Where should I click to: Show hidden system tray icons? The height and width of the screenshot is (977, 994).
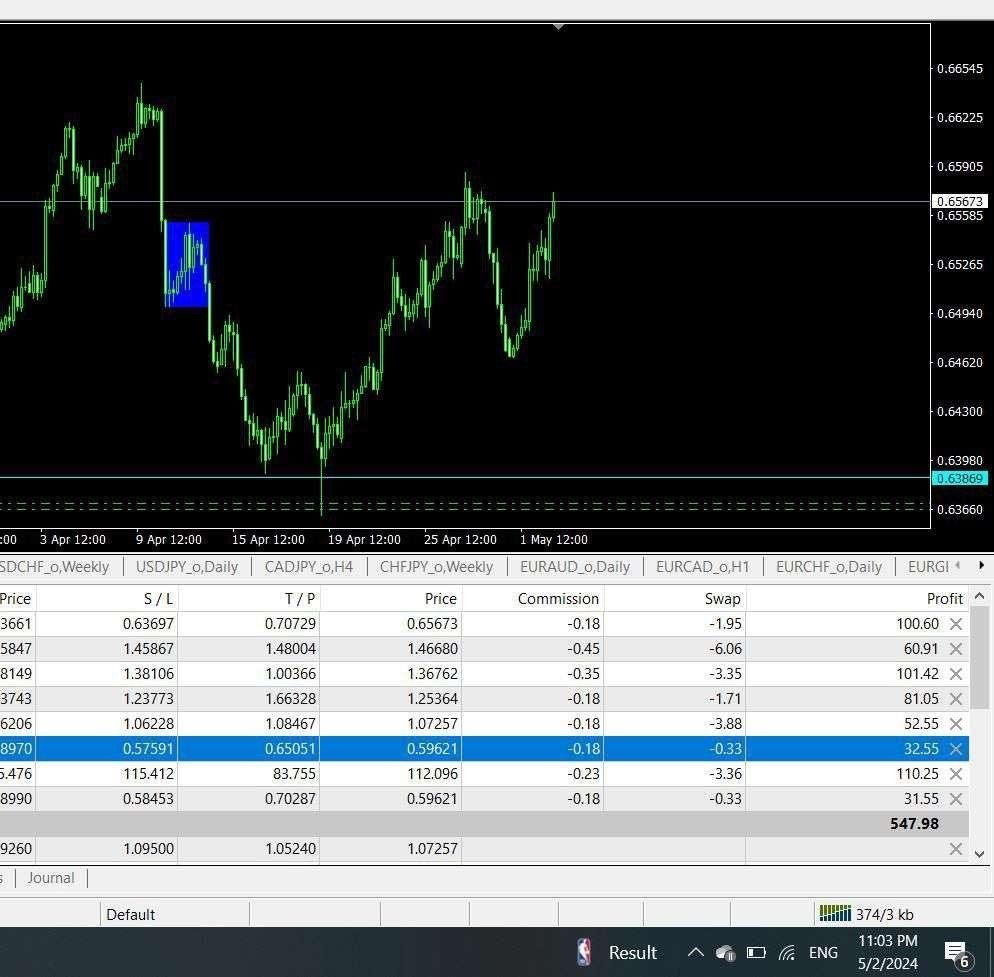pyautogui.click(x=695, y=952)
